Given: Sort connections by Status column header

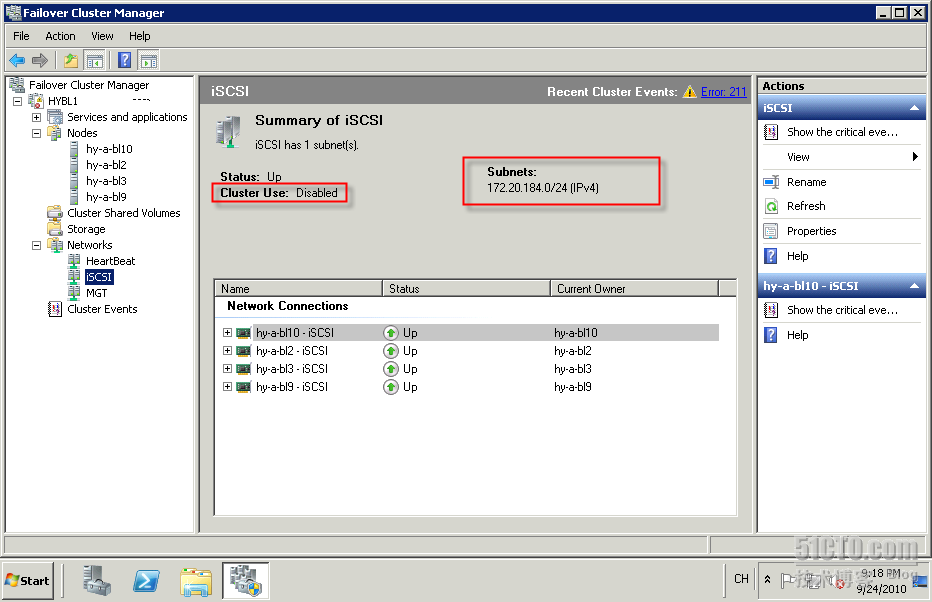Looking at the screenshot, I should pos(466,289).
